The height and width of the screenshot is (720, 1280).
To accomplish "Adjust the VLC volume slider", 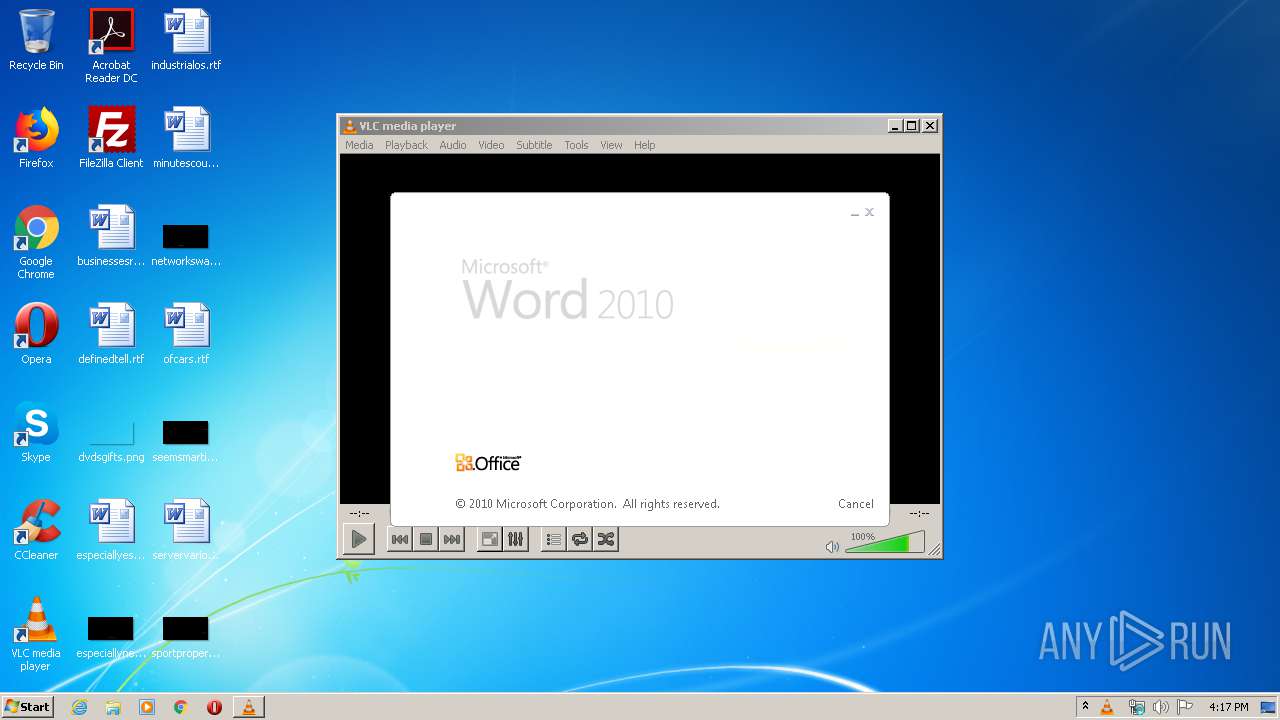I will point(884,542).
